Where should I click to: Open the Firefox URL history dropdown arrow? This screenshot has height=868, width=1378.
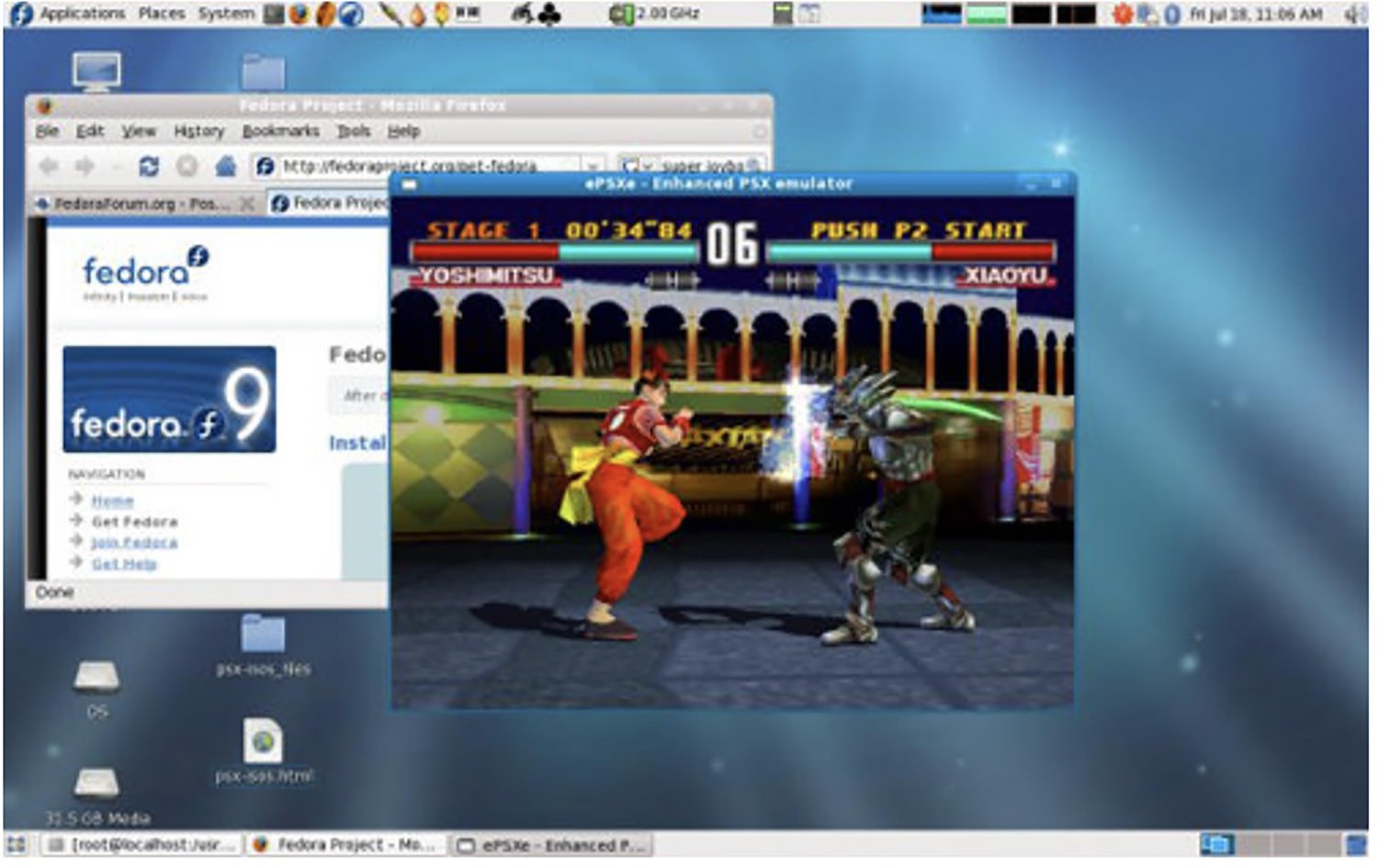pyautogui.click(x=593, y=166)
